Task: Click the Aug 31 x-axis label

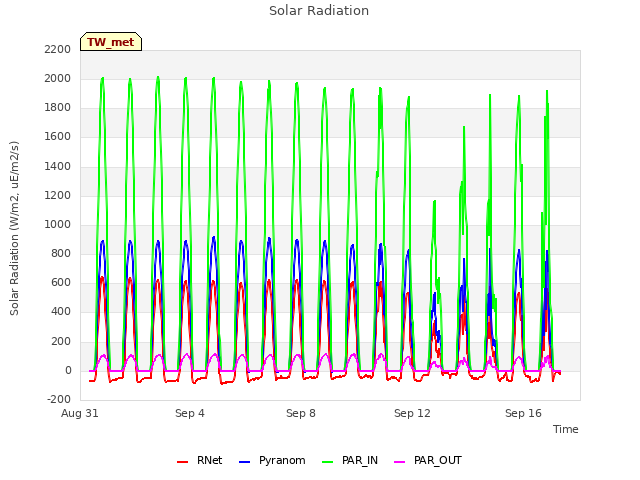Action: pyautogui.click(x=80, y=413)
